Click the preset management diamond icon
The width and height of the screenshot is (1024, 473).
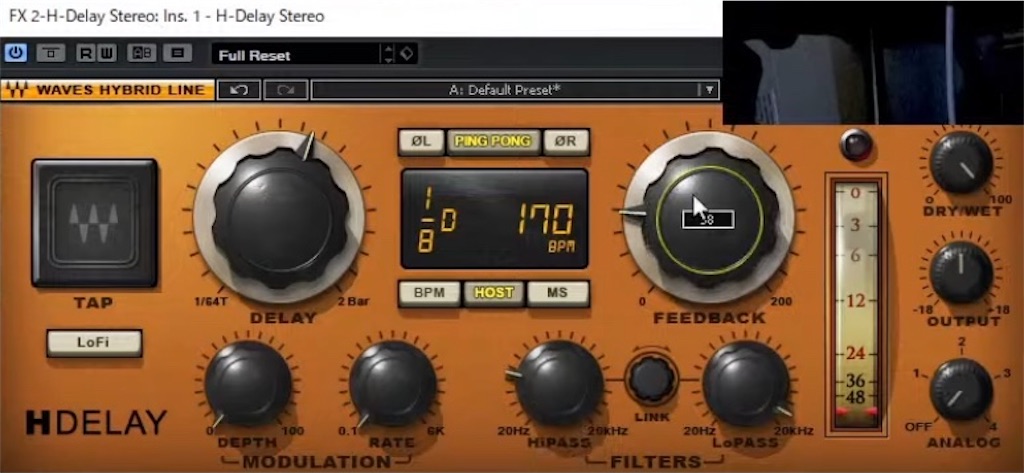(x=407, y=54)
